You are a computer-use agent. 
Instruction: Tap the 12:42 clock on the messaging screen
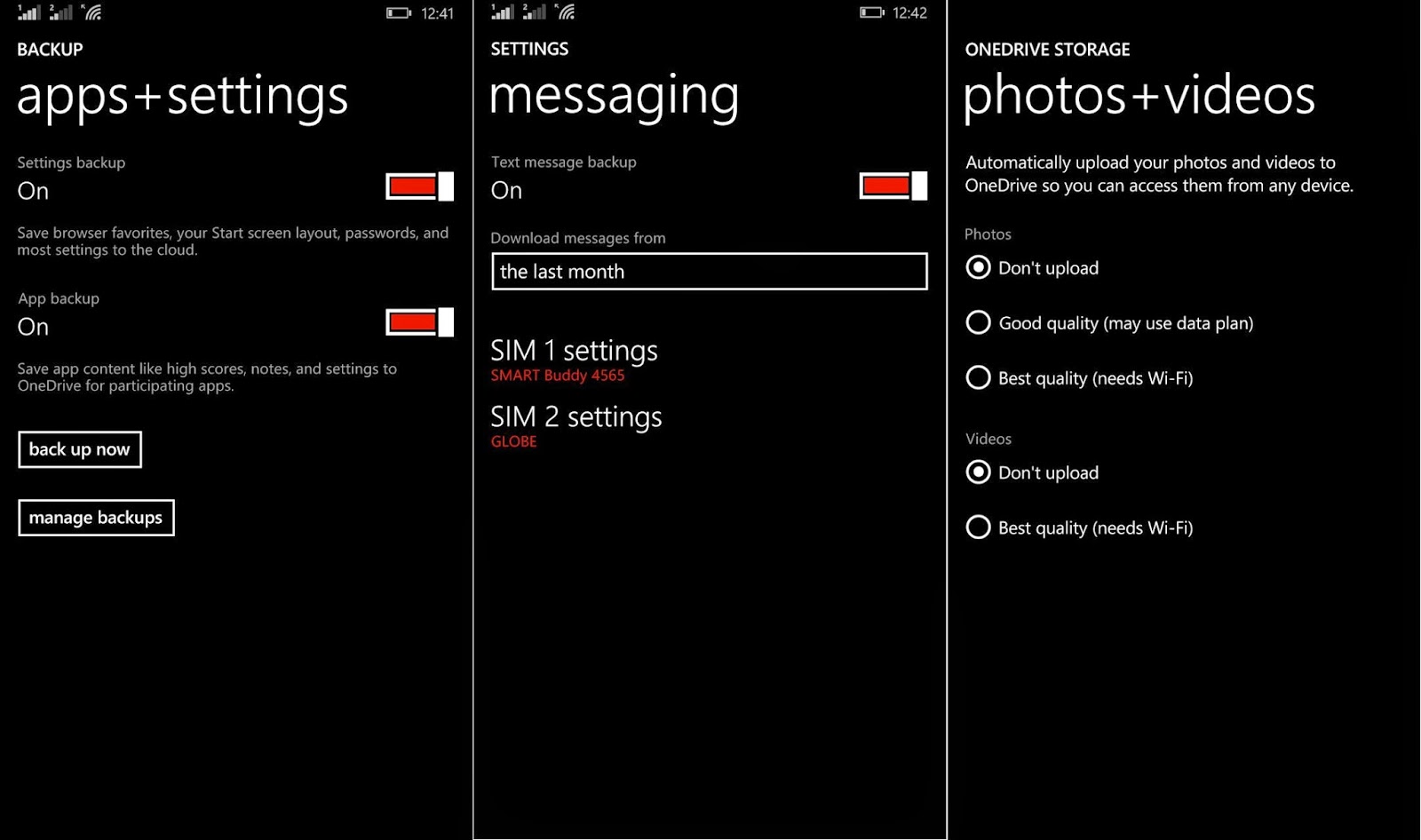click(x=909, y=12)
